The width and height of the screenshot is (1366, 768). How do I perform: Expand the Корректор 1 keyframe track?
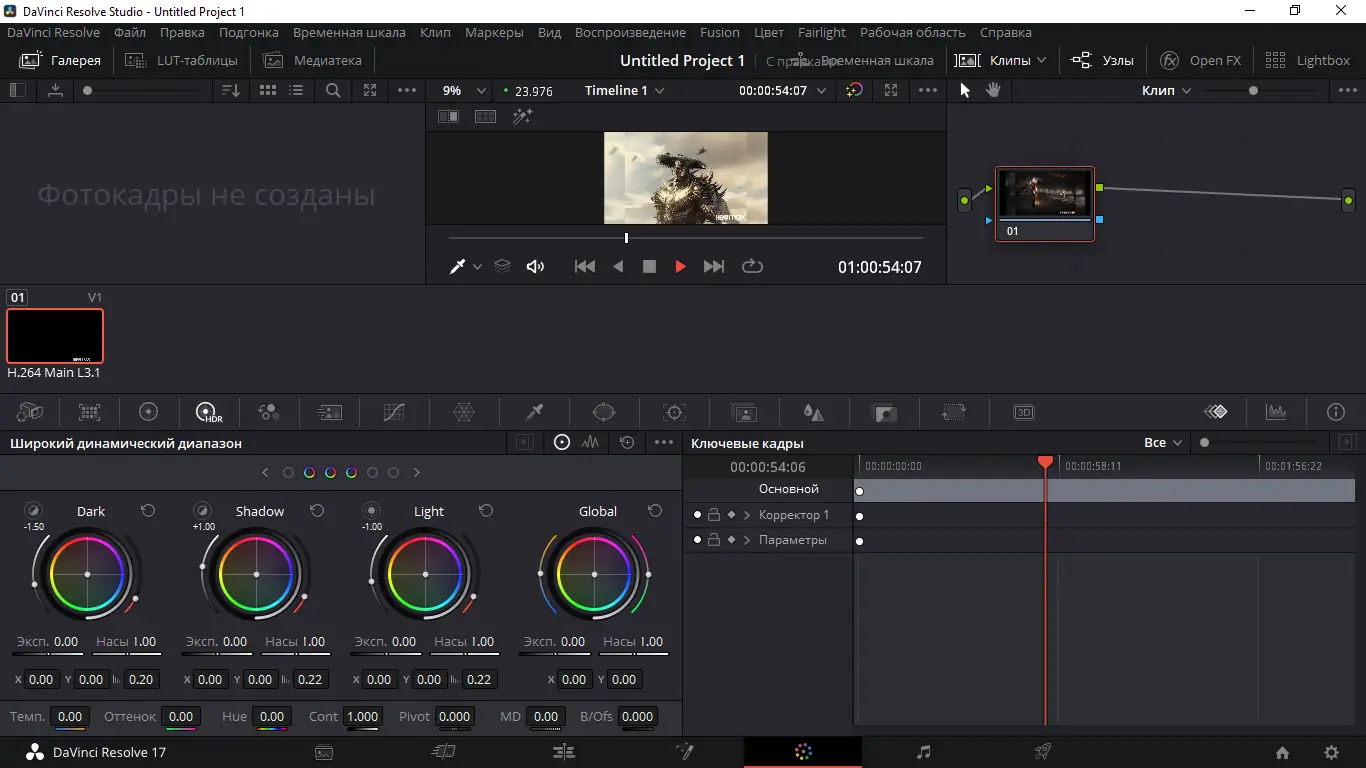747,515
